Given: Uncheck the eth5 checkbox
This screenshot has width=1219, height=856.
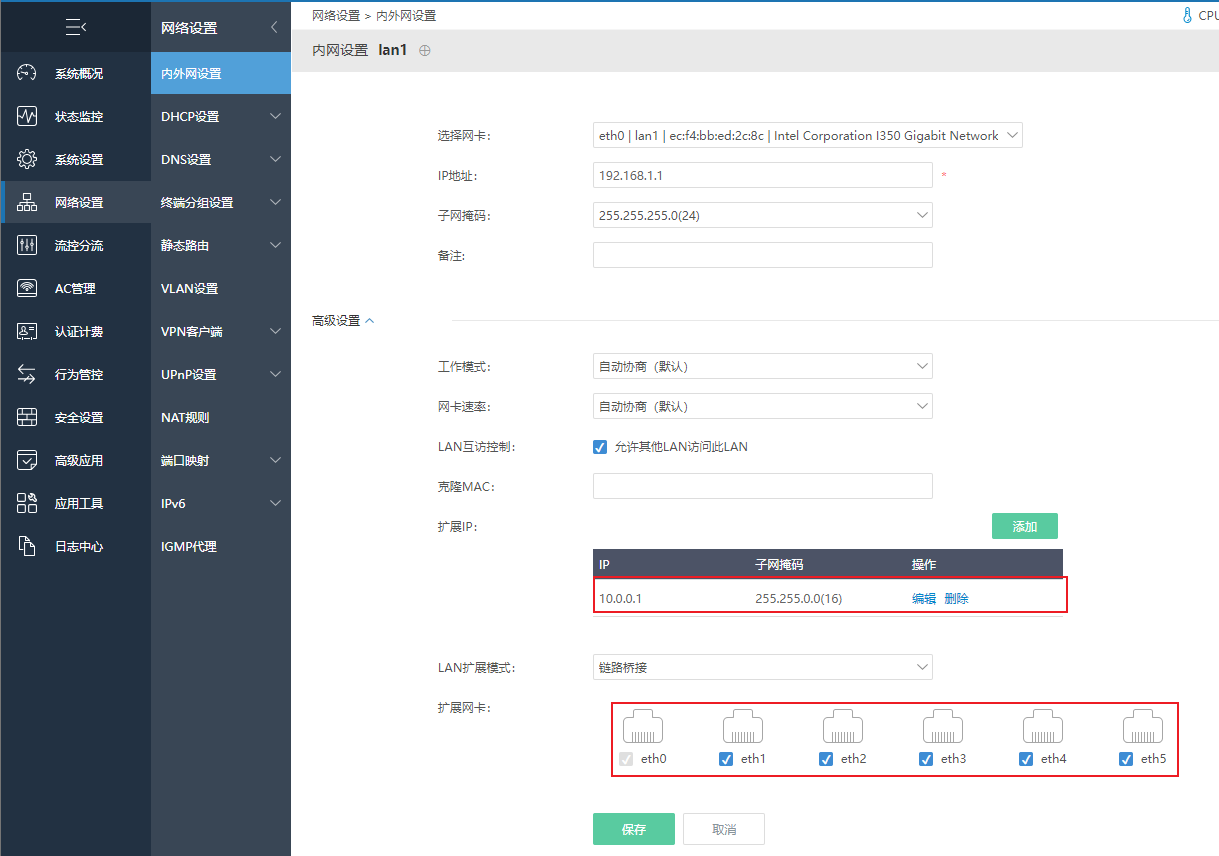Looking at the screenshot, I should (1126, 759).
